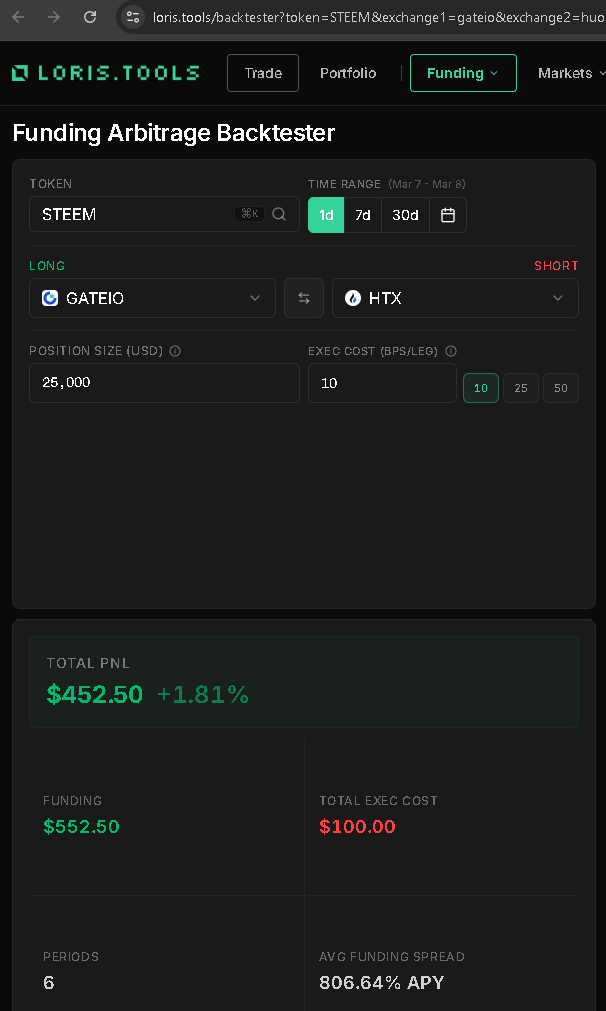Expand the Funding menu

coord(463,73)
